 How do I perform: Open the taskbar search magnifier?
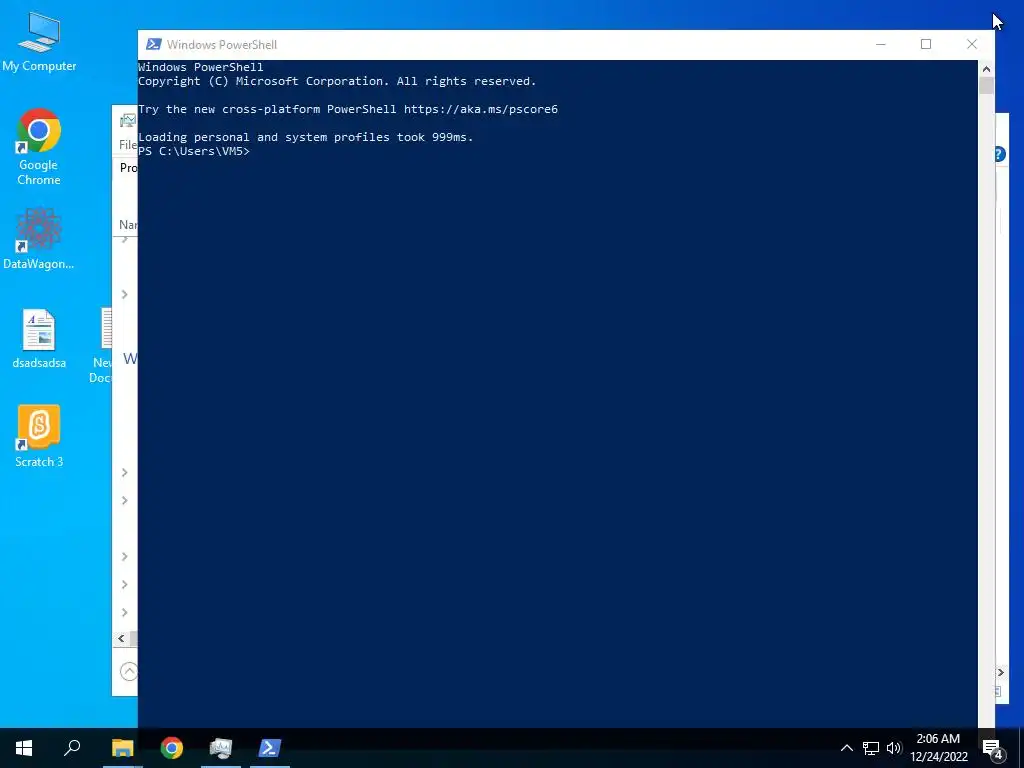(72, 748)
